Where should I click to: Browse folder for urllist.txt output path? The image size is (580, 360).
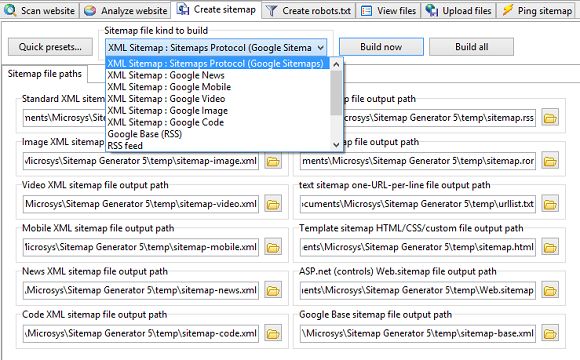click(550, 204)
